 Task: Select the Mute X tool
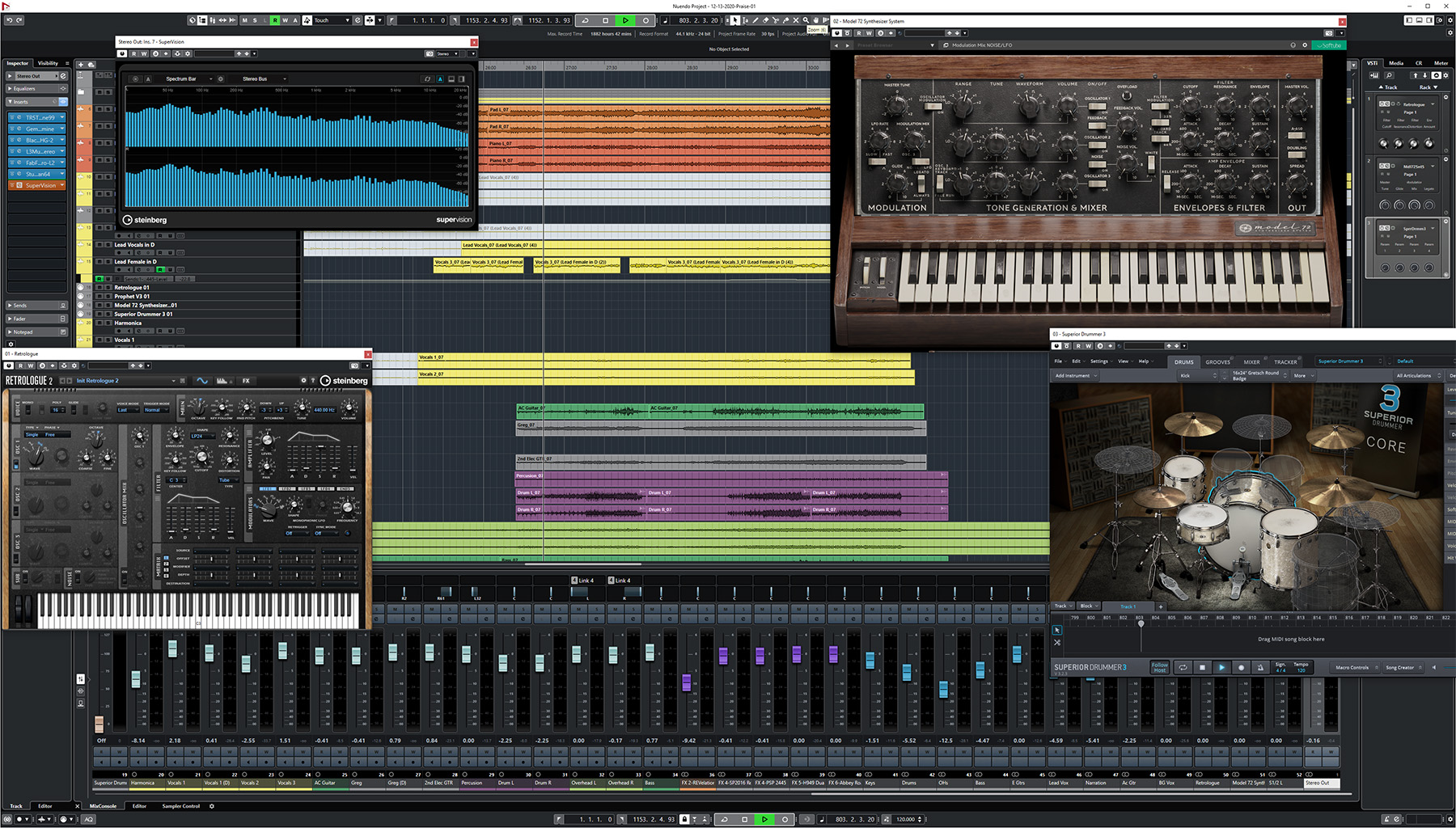[x=796, y=20]
